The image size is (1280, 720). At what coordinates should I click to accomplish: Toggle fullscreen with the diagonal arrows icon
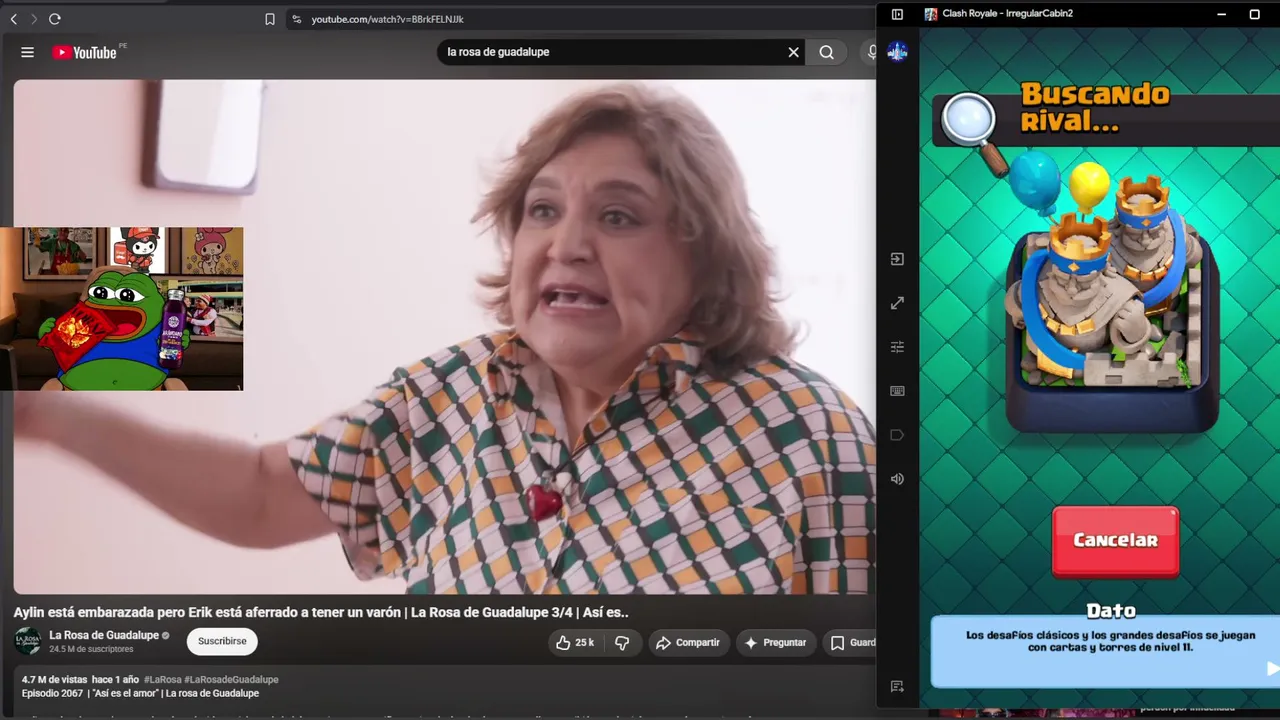click(x=897, y=303)
